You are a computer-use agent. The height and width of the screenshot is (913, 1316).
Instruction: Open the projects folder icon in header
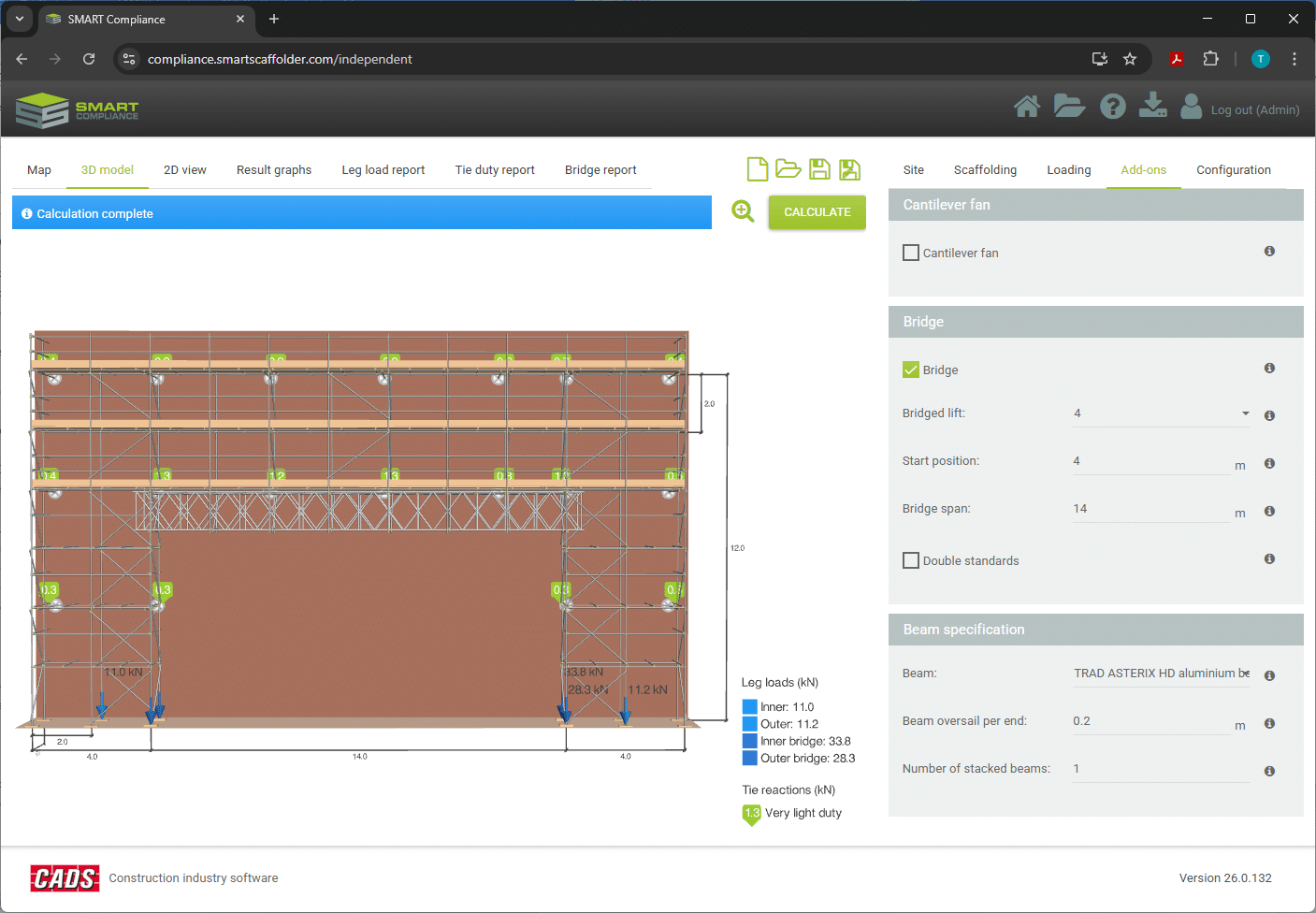1069,107
